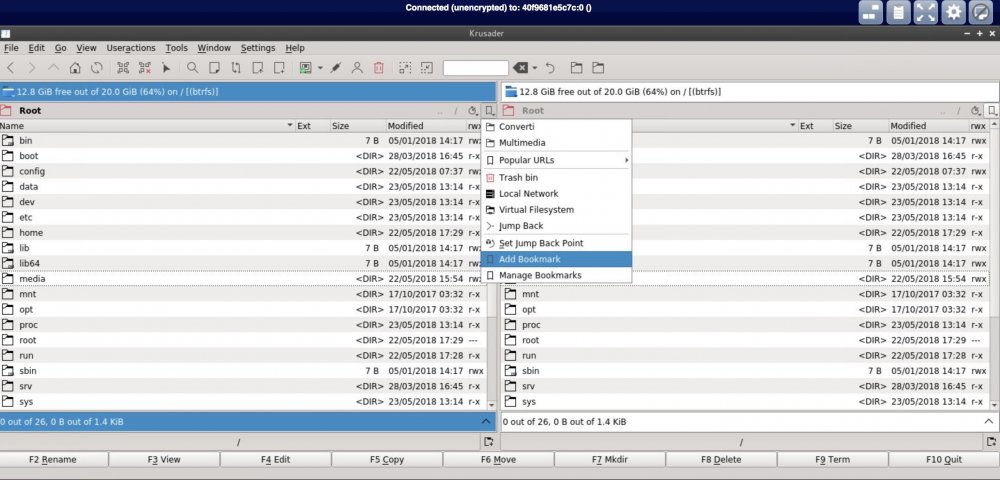Open the Useractions menu
Screen dimensions: 1000x480
[x=131, y=48]
